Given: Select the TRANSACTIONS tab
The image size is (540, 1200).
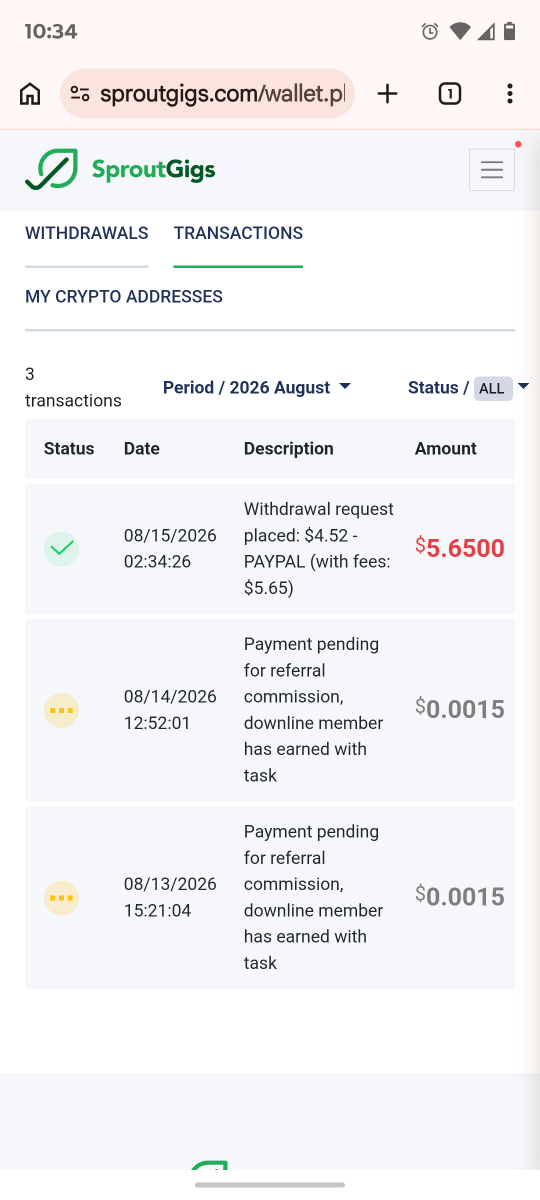Looking at the screenshot, I should coord(238,233).
